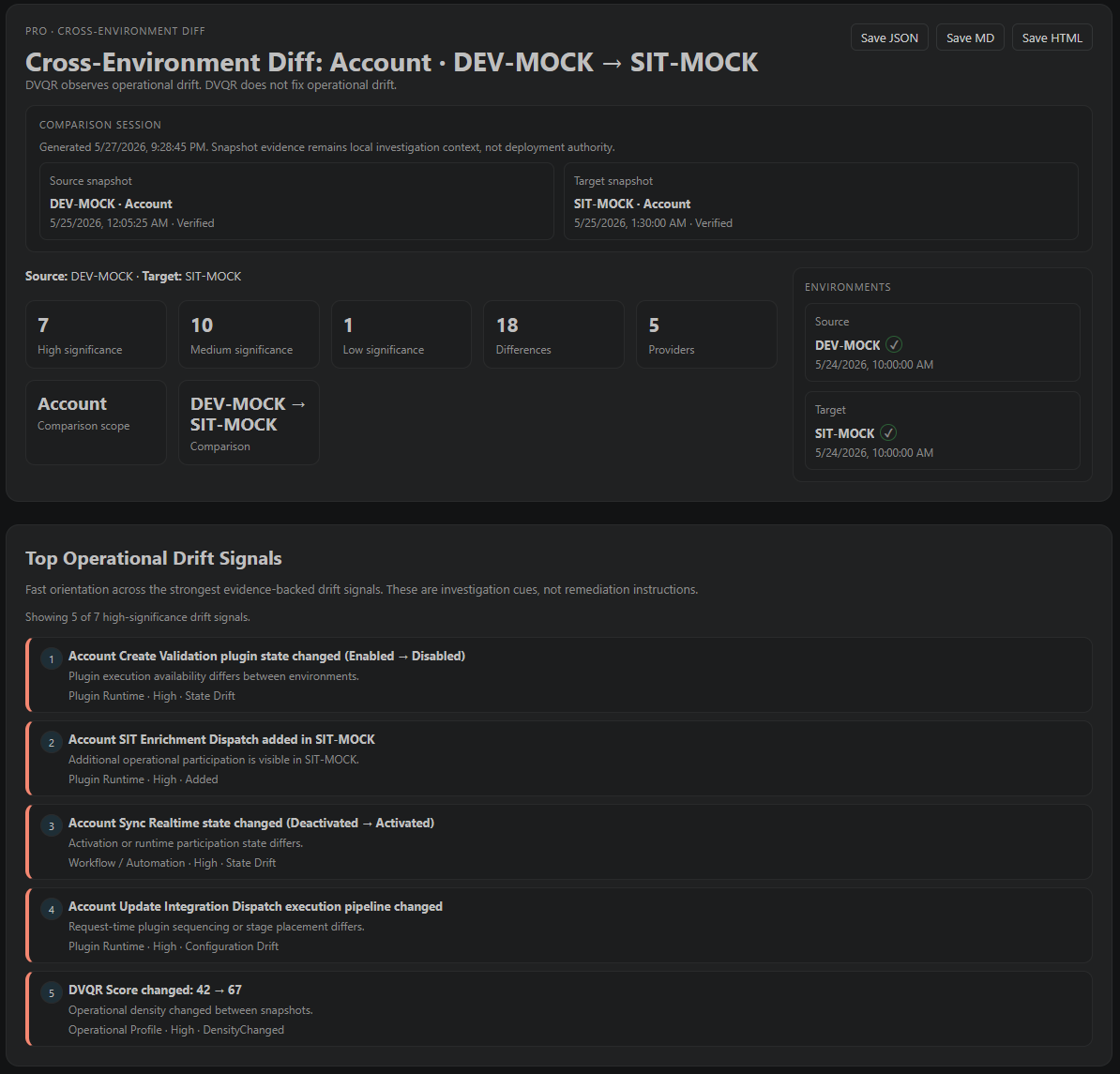Click 'Plugin Runtime · High · State Drift' tags

(x=151, y=696)
